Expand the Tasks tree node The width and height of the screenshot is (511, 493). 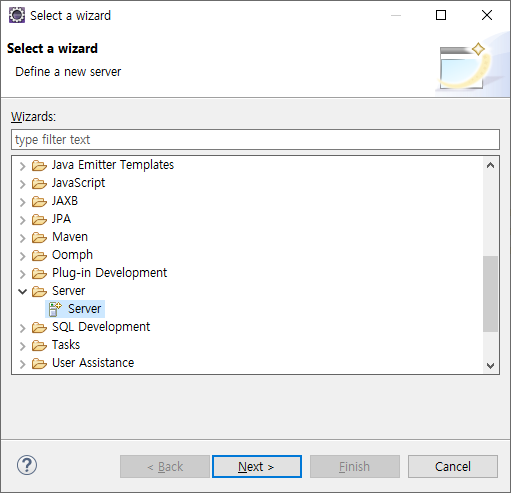[22, 346]
